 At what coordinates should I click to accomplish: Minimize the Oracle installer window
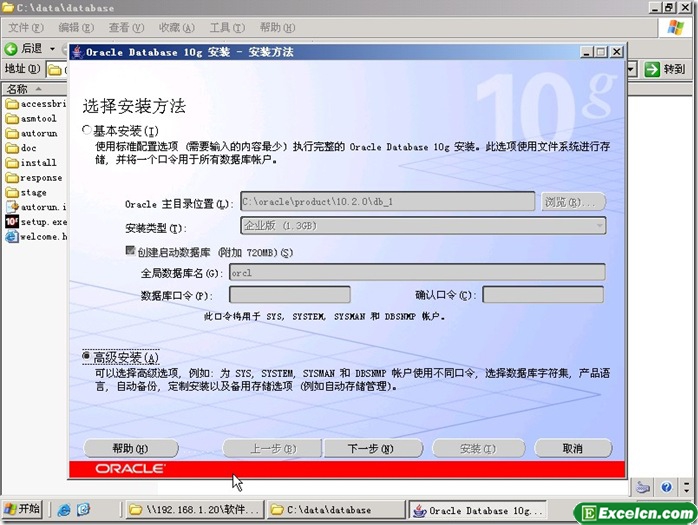(587, 52)
